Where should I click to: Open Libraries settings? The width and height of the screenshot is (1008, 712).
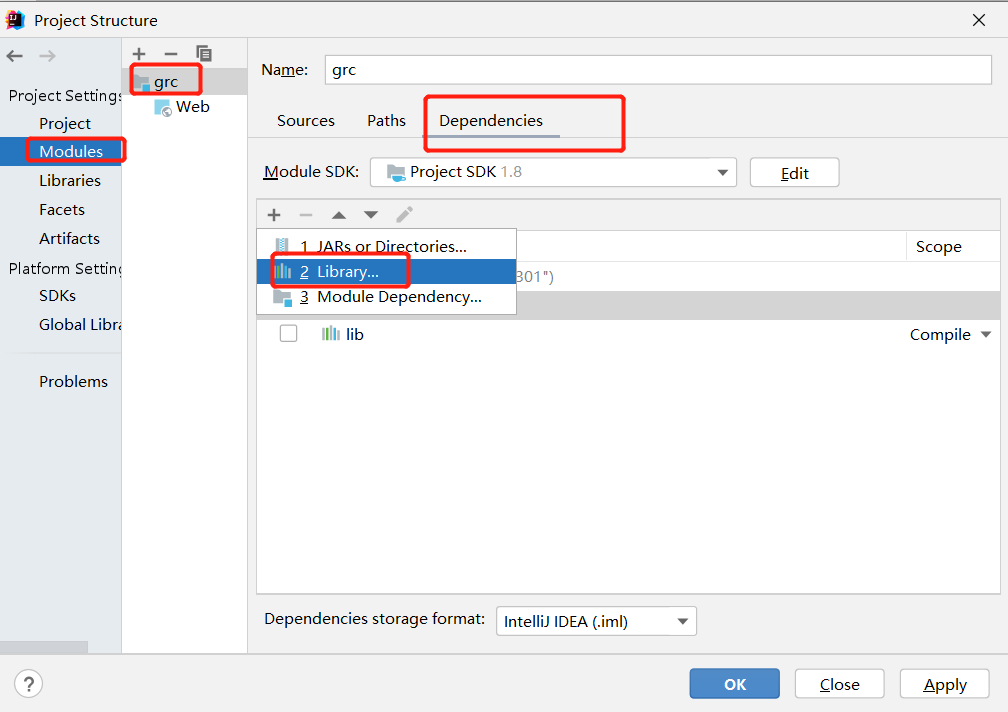pyautogui.click(x=70, y=181)
